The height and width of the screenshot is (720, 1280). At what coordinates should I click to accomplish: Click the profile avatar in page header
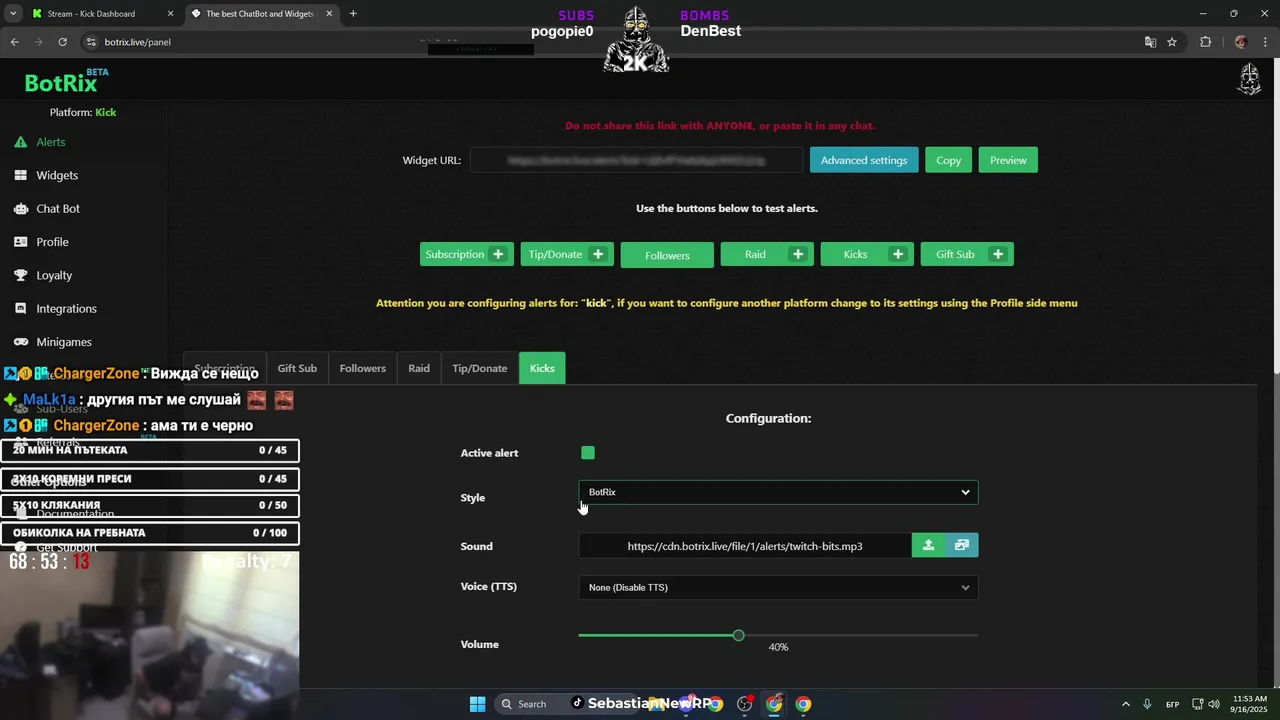point(1249,79)
